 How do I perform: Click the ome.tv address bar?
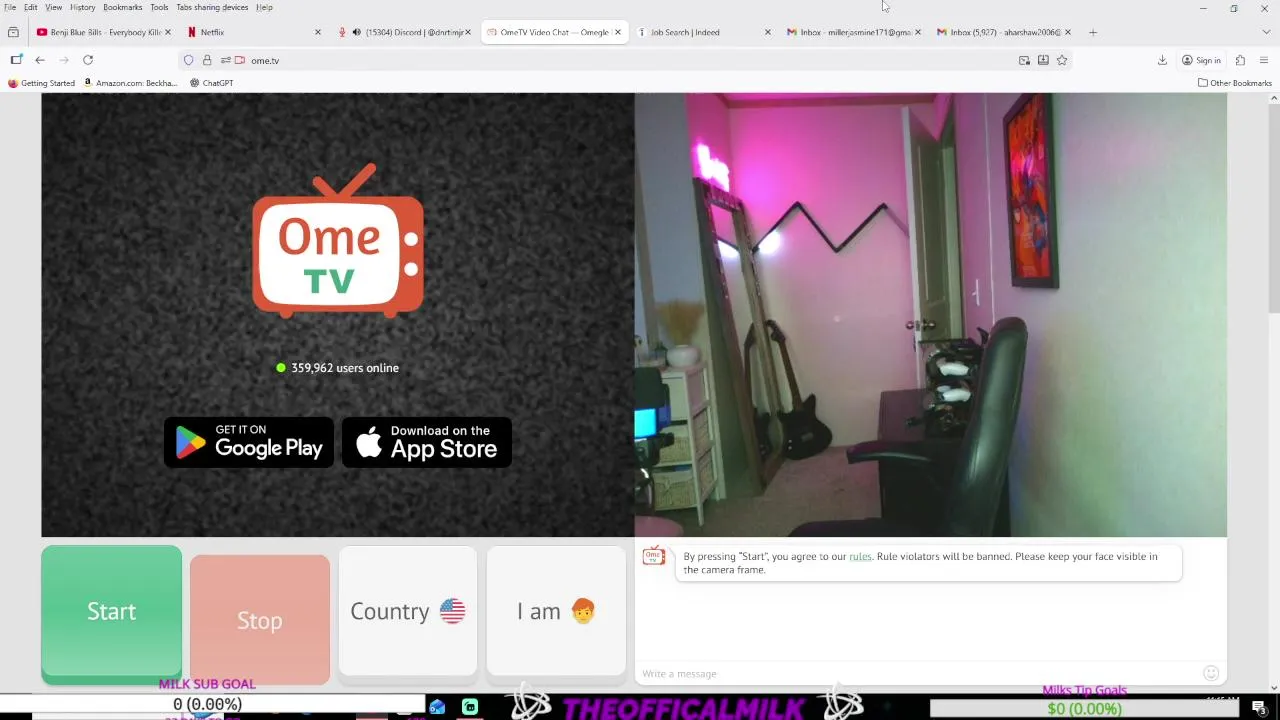(630, 60)
